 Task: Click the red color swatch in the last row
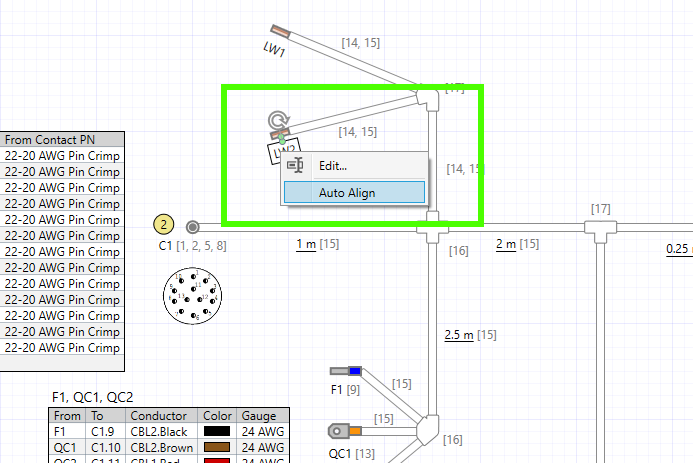coord(217,460)
